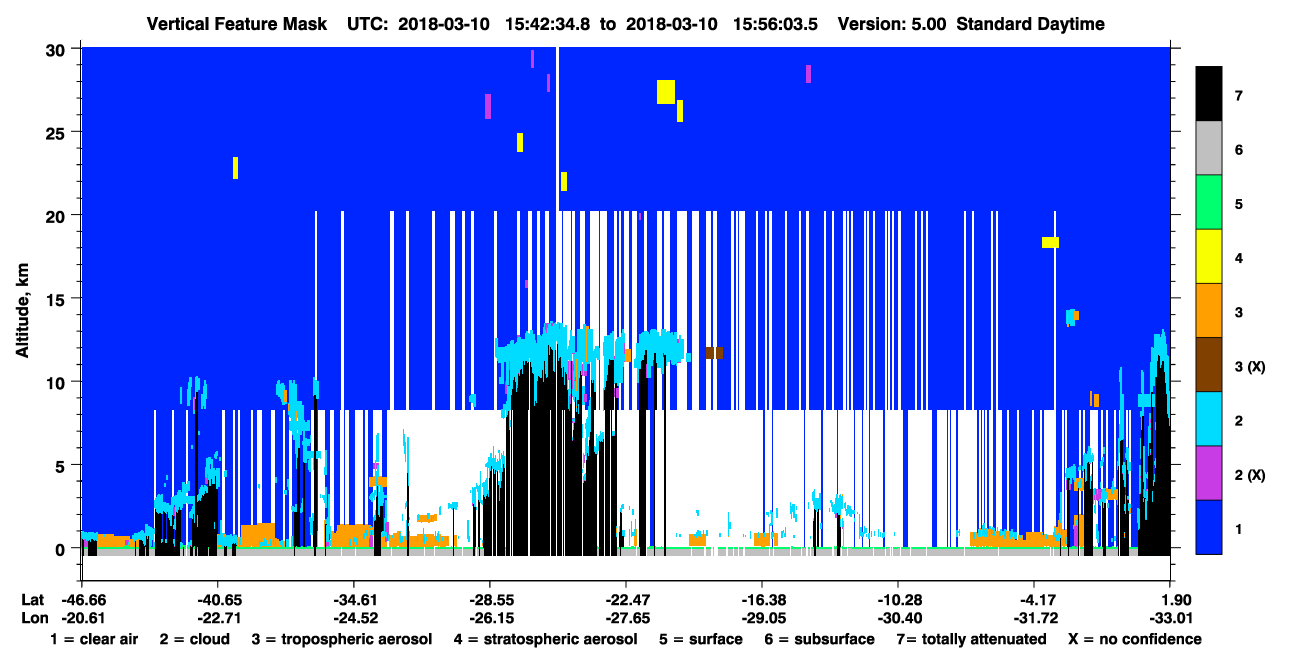Click latitude value -16.38
This screenshot has height=667, width=1300.
[762, 599]
